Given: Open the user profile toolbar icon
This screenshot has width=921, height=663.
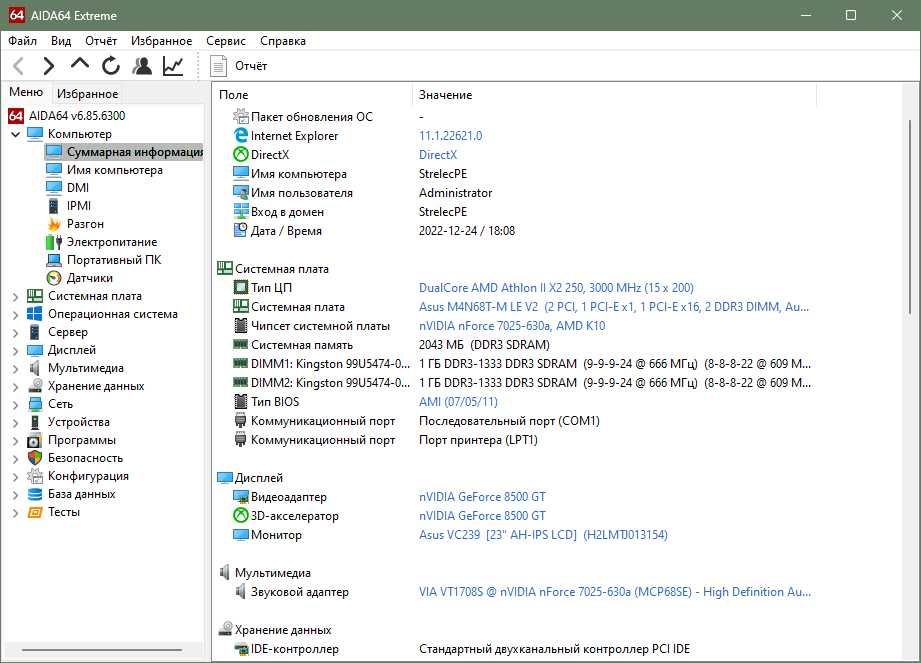Looking at the screenshot, I should (142, 66).
